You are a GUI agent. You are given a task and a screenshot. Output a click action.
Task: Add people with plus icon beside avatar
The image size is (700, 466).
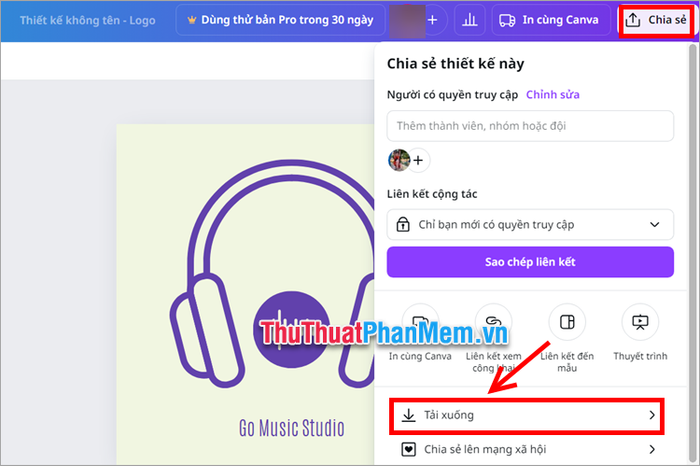point(418,160)
